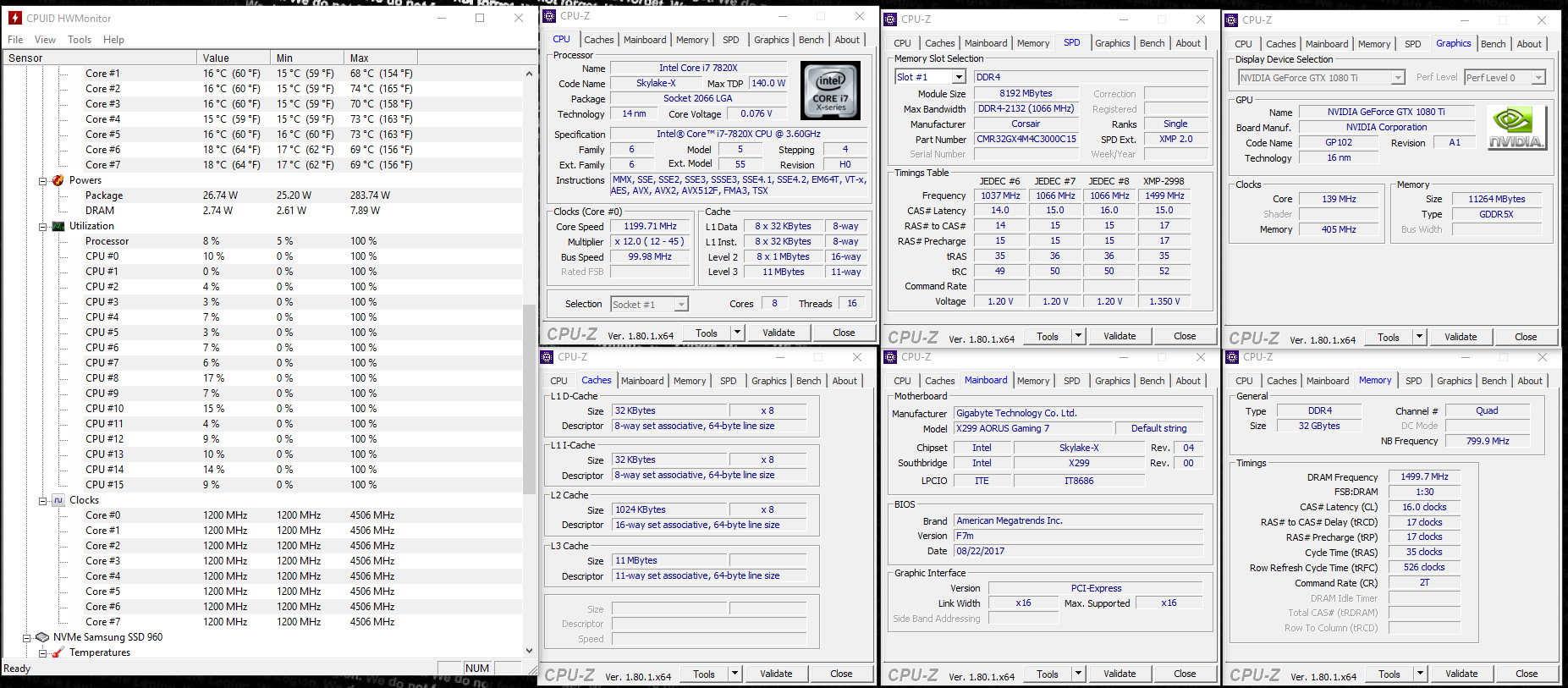Switch to Bench tab in CPU tab window
Viewport: 1568px width, 688px height.
811,40
